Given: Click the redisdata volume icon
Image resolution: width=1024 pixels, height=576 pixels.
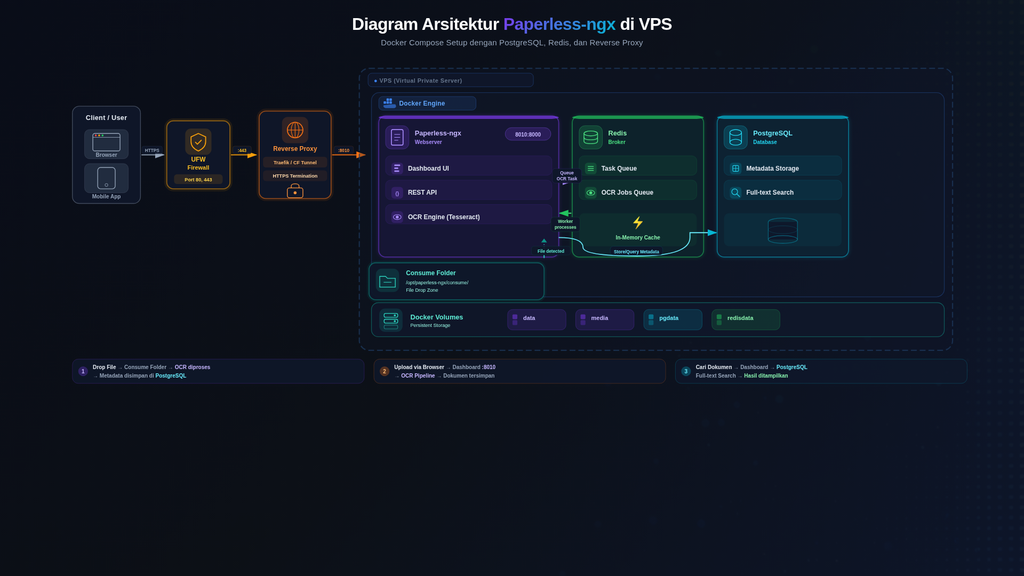Looking at the screenshot, I should (x=719, y=319).
